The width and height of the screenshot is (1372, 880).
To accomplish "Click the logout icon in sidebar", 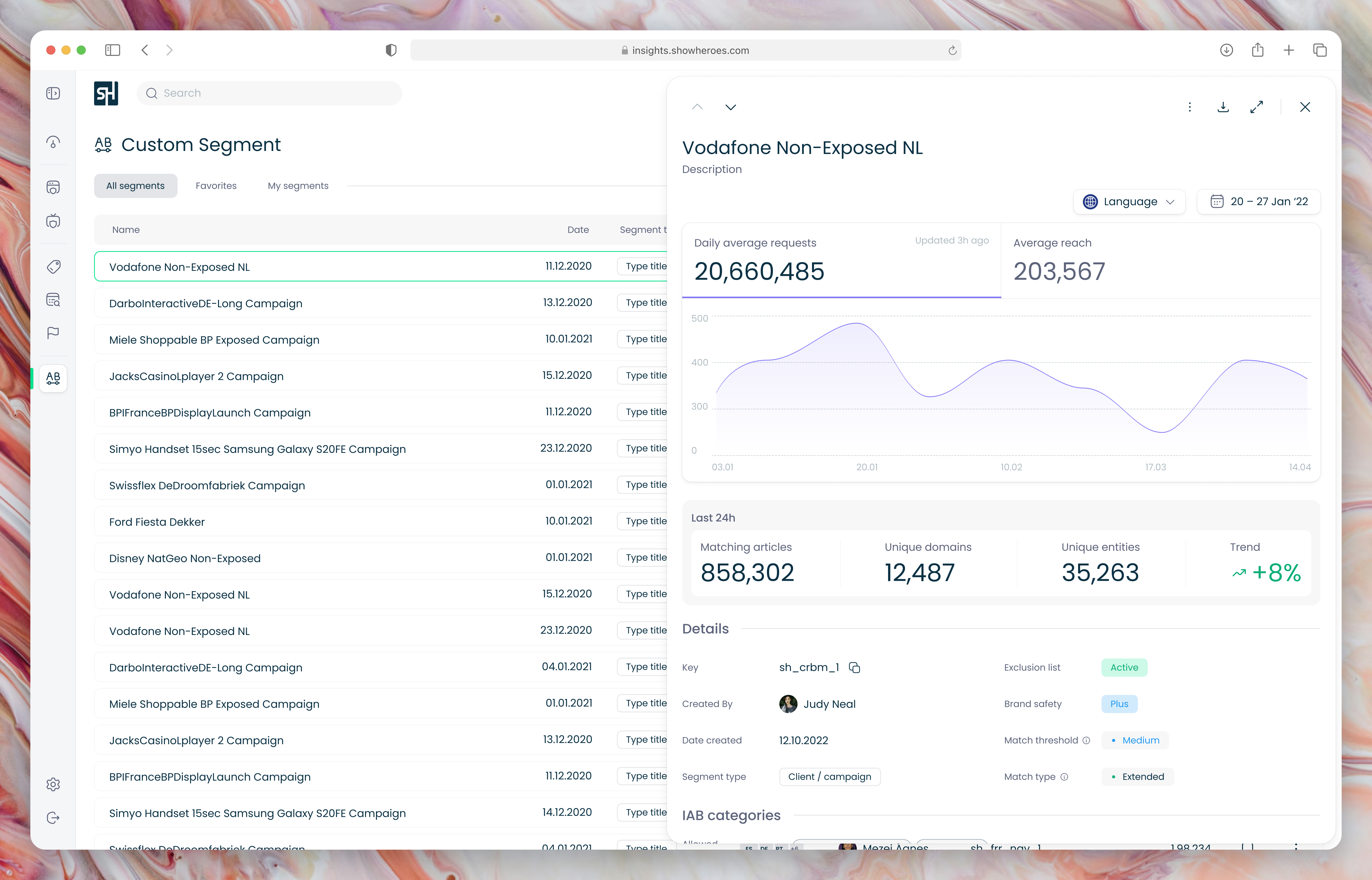I will 53,818.
